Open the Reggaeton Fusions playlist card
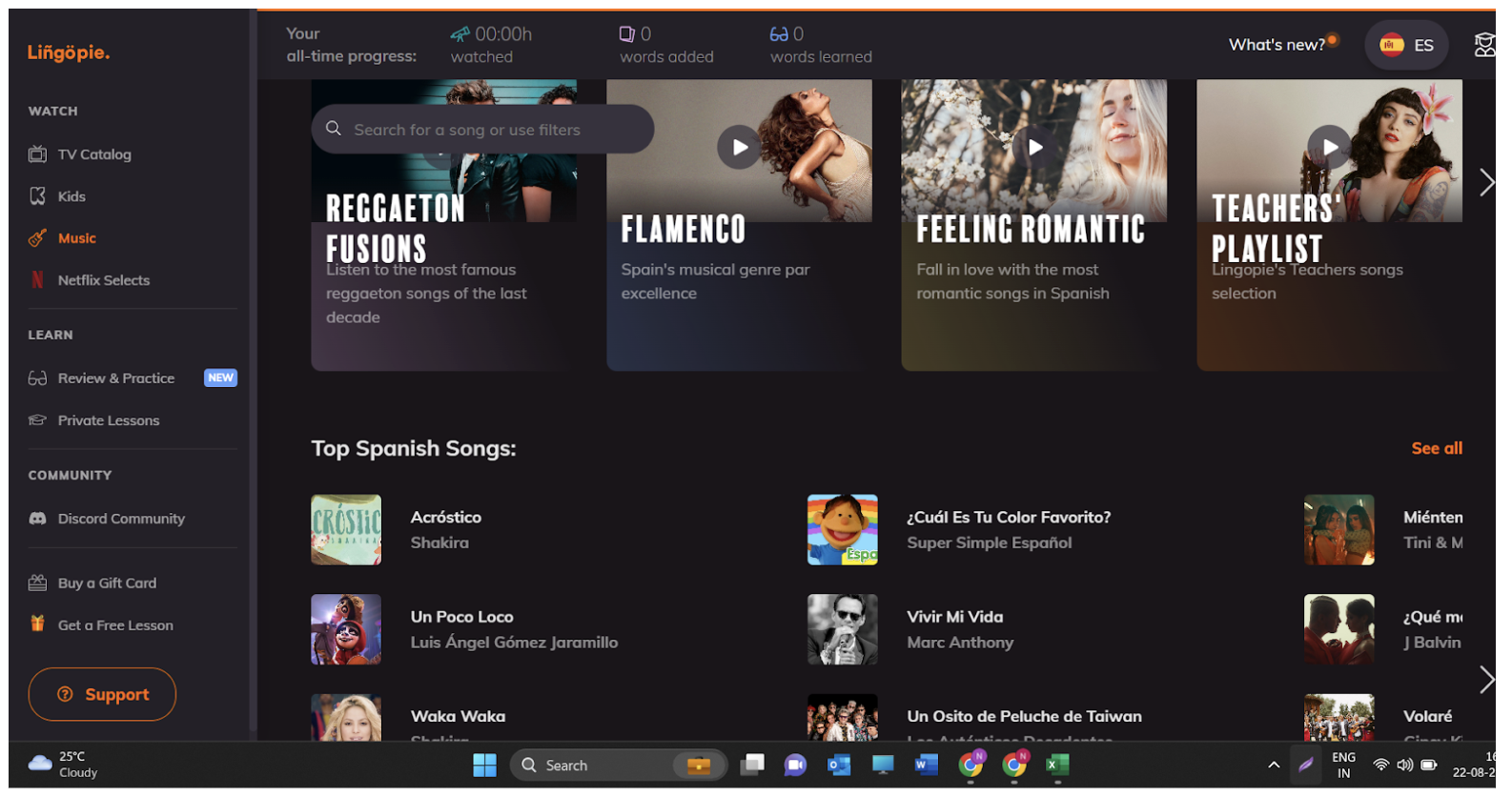This screenshot has height=797, width=1512. pos(444,225)
